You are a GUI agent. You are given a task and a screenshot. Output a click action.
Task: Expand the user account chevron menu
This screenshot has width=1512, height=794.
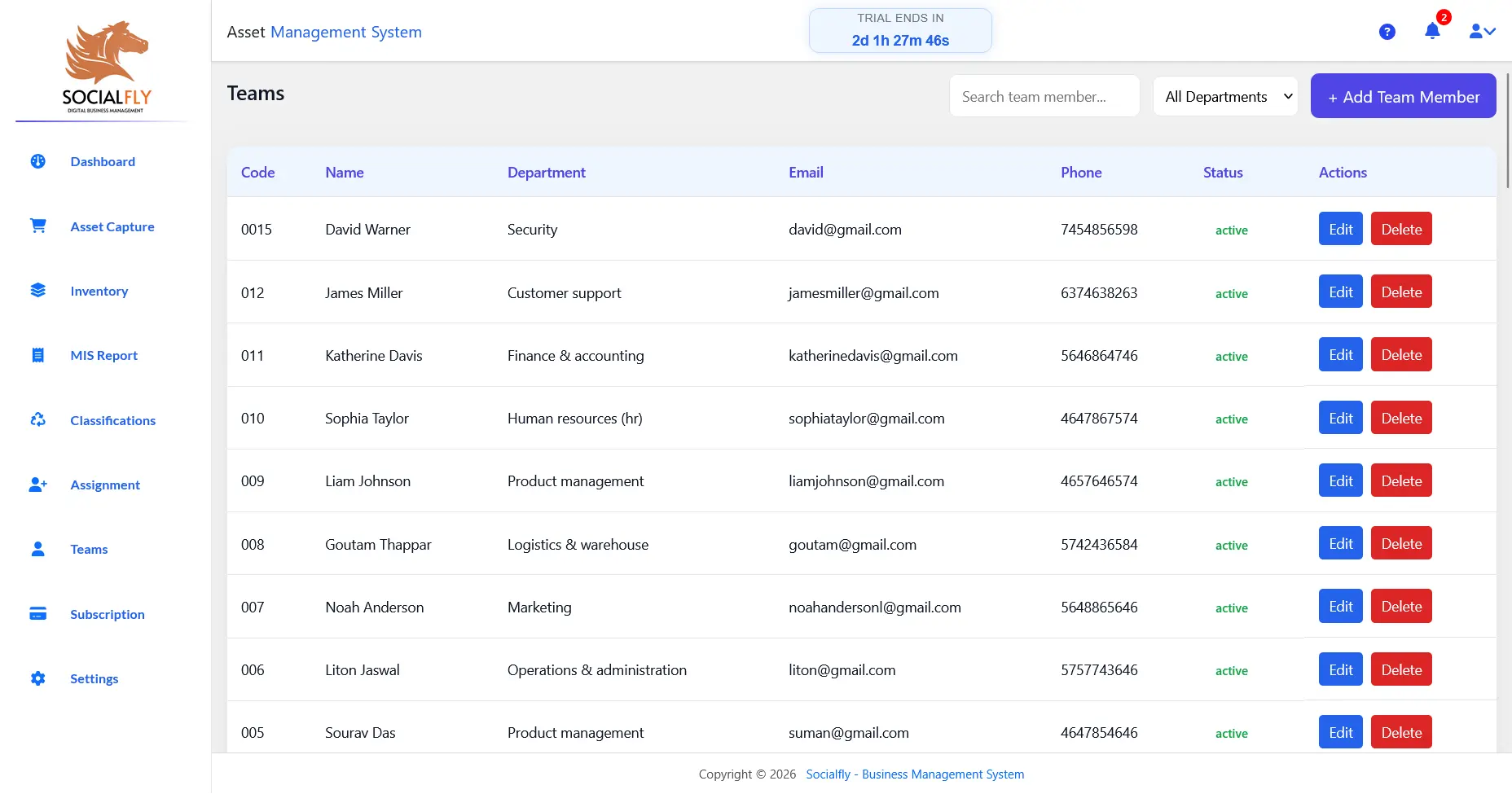pos(1483,31)
